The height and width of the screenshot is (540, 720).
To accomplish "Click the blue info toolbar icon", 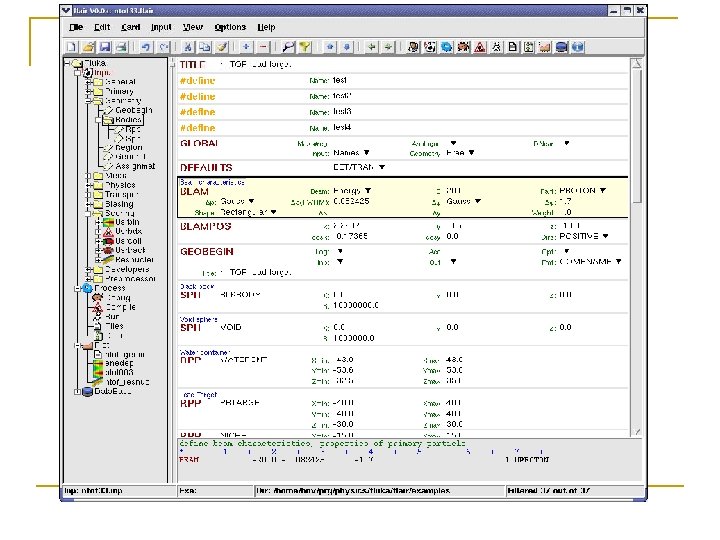I will (x=577, y=46).
